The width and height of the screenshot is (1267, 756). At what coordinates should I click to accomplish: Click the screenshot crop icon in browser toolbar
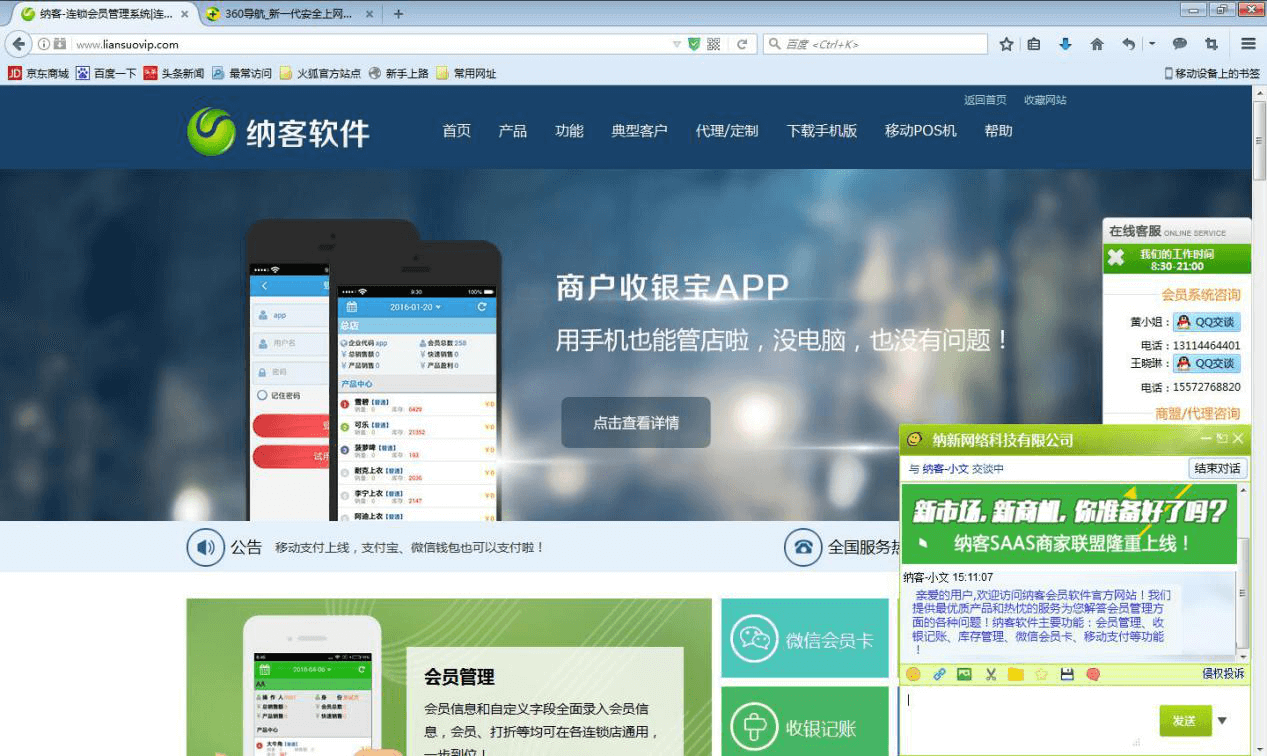coord(1211,44)
